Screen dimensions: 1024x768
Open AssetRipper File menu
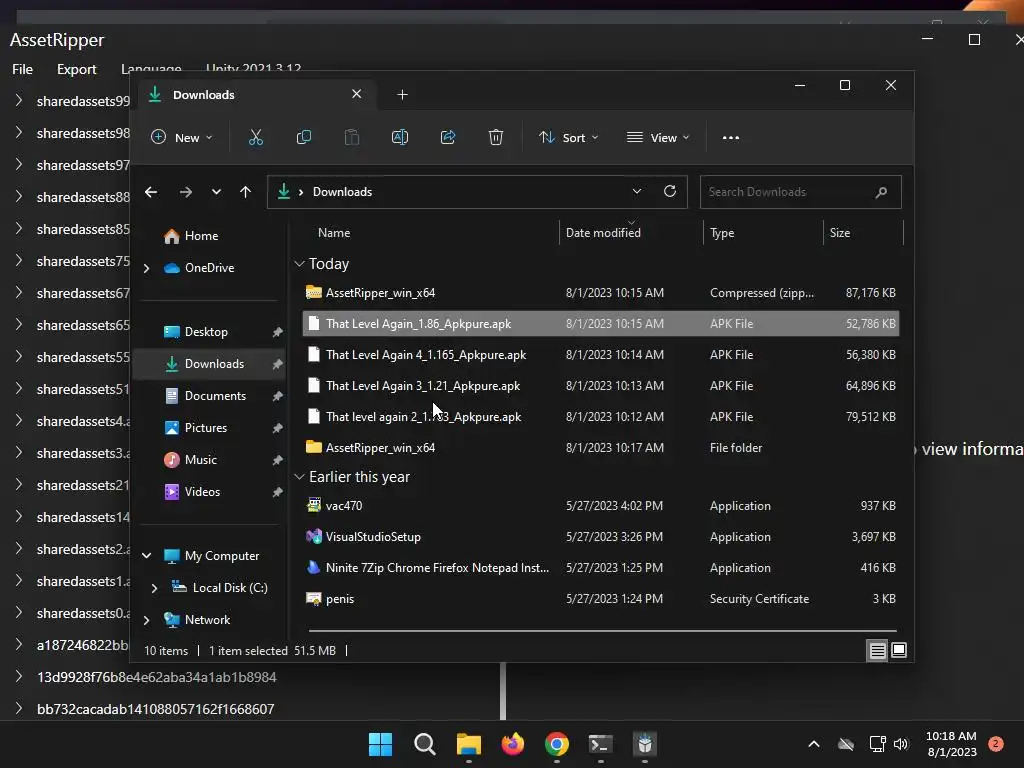[x=22, y=69]
